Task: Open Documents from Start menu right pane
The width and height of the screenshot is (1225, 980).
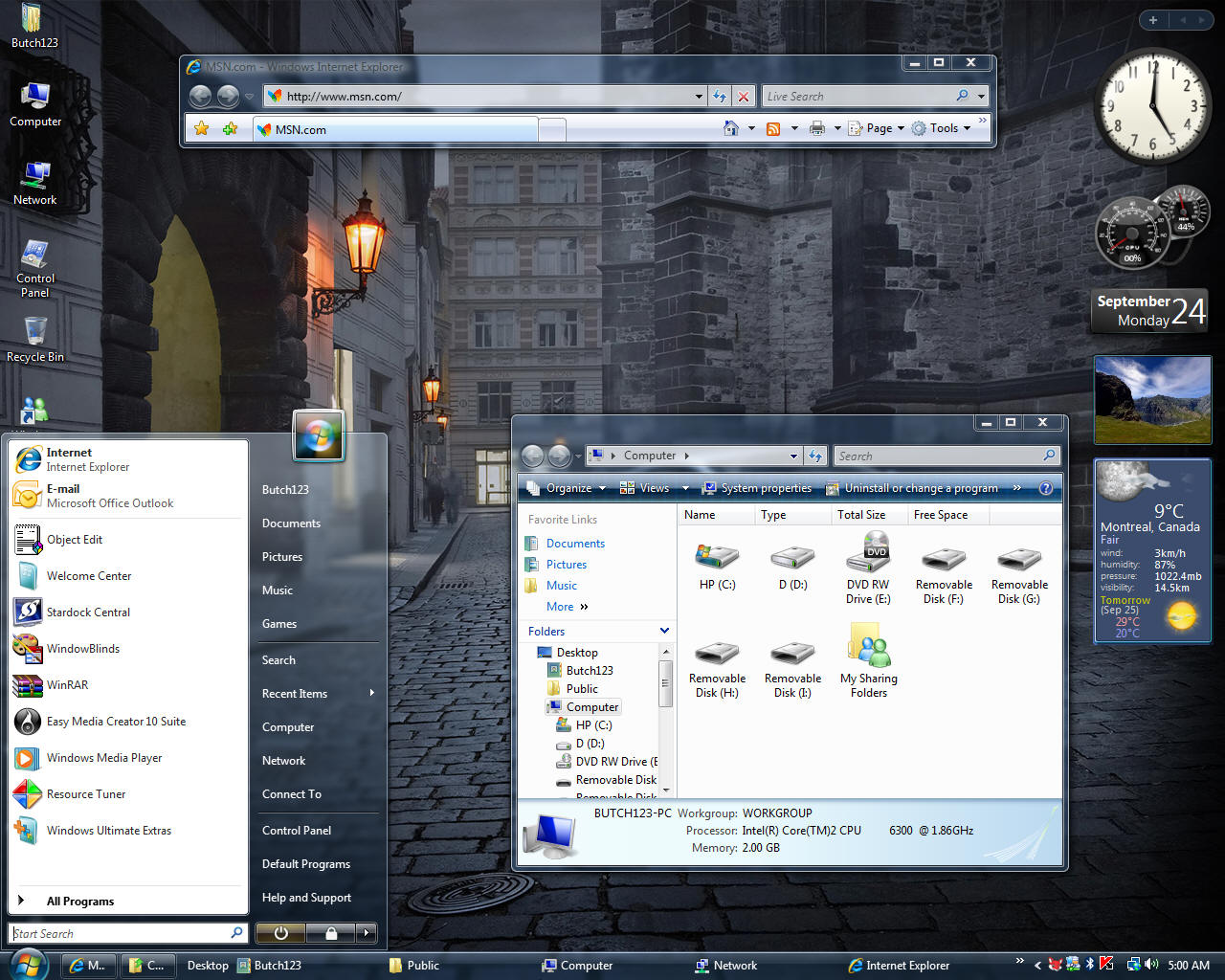Action: [x=291, y=523]
